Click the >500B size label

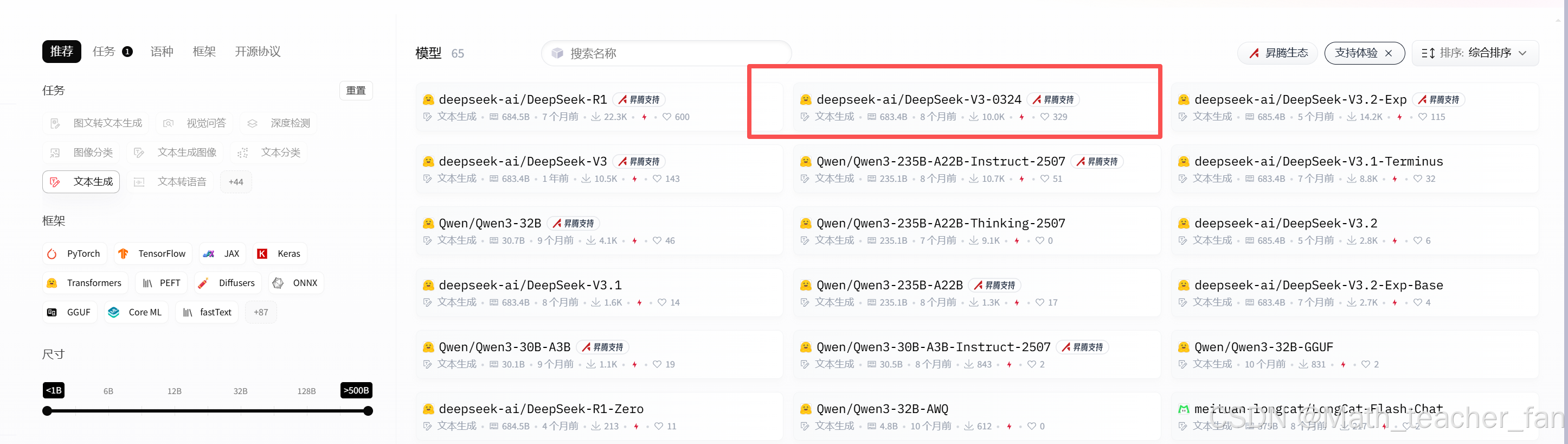(356, 390)
